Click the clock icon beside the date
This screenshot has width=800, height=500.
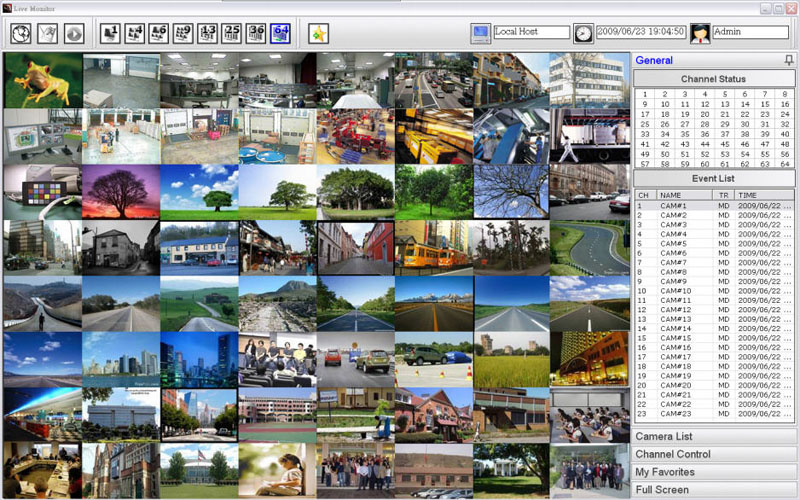tap(583, 33)
